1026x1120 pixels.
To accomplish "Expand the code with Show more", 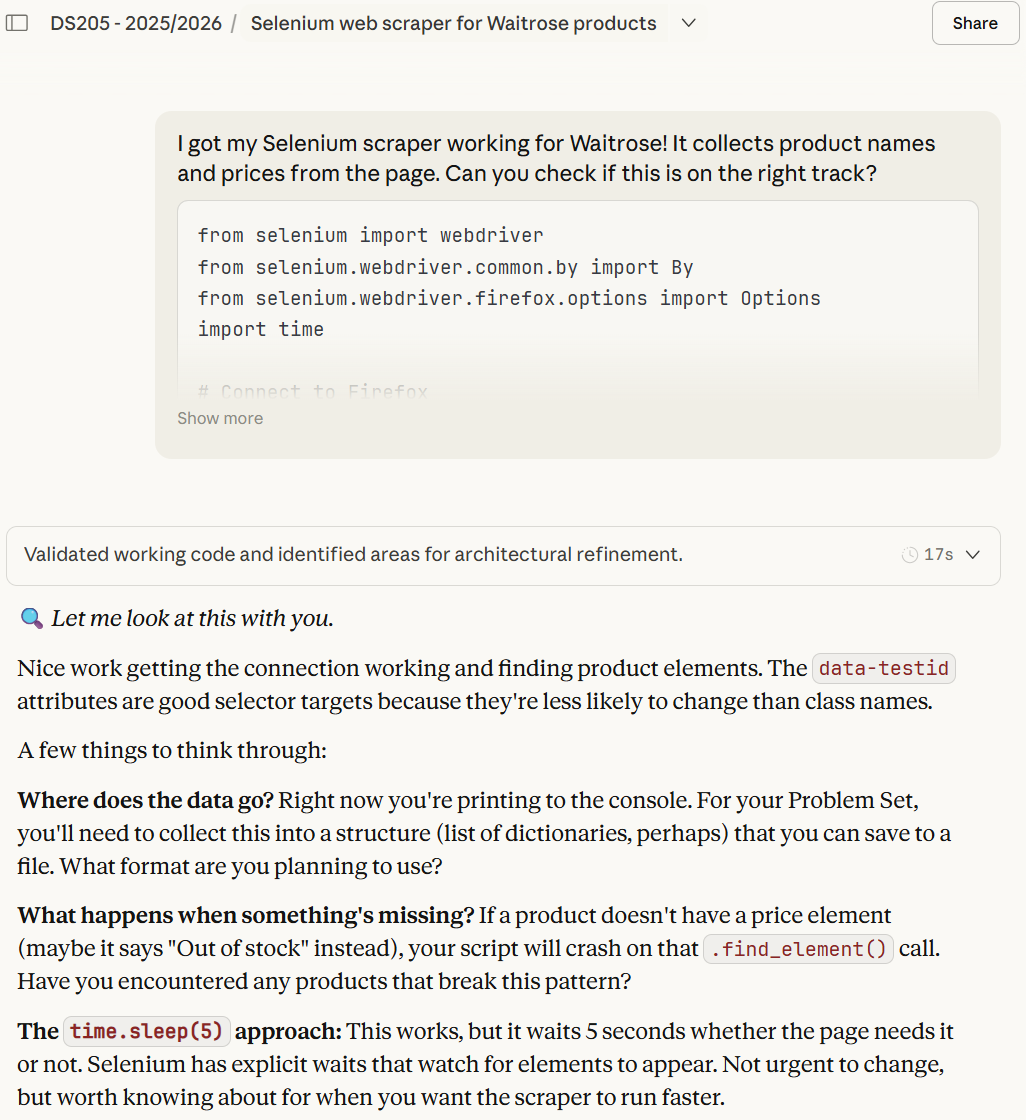I will point(220,418).
